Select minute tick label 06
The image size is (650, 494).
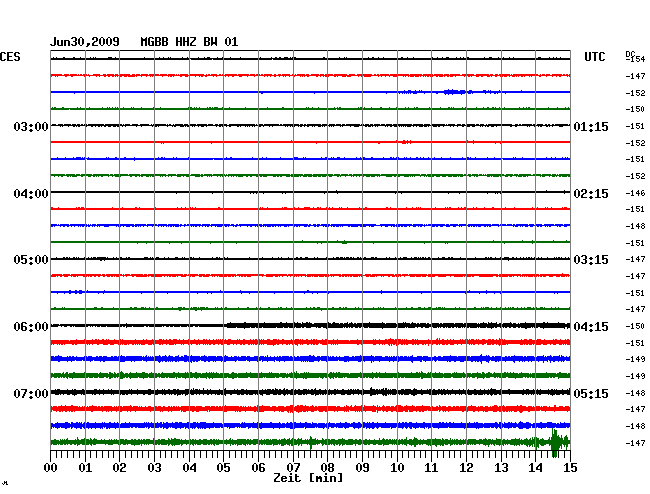(x=258, y=467)
